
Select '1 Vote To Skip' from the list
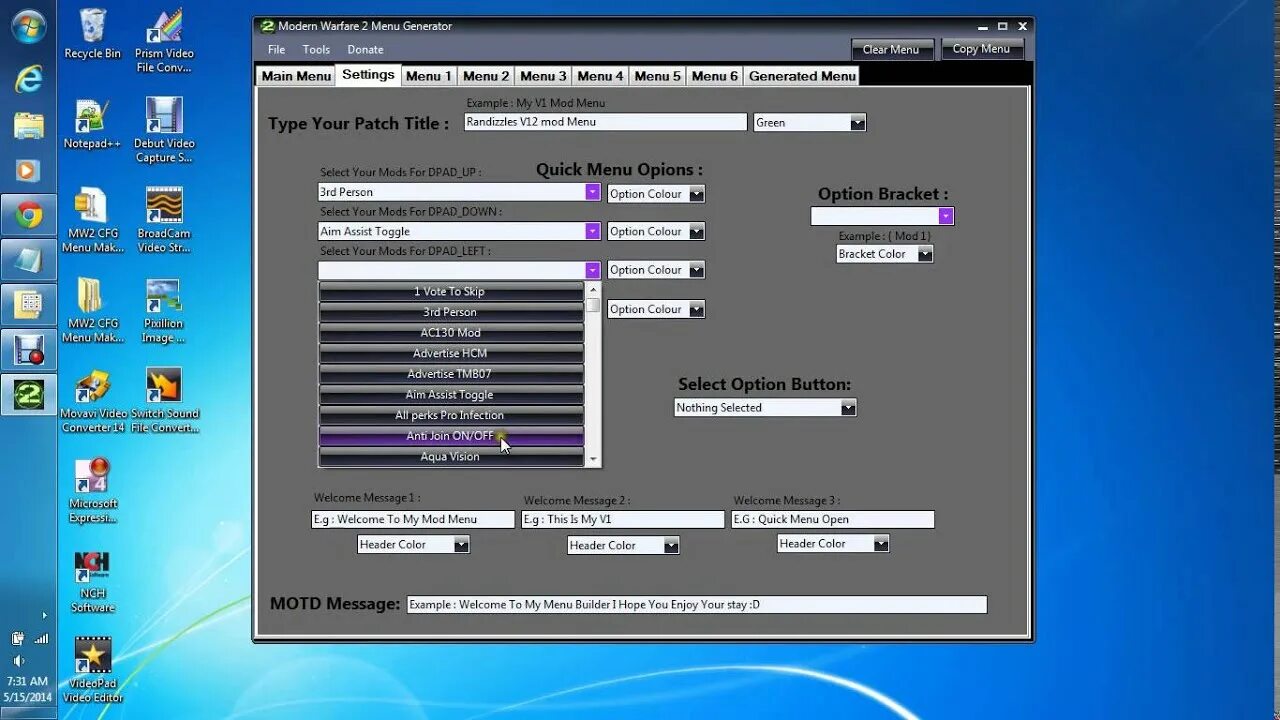(x=451, y=291)
